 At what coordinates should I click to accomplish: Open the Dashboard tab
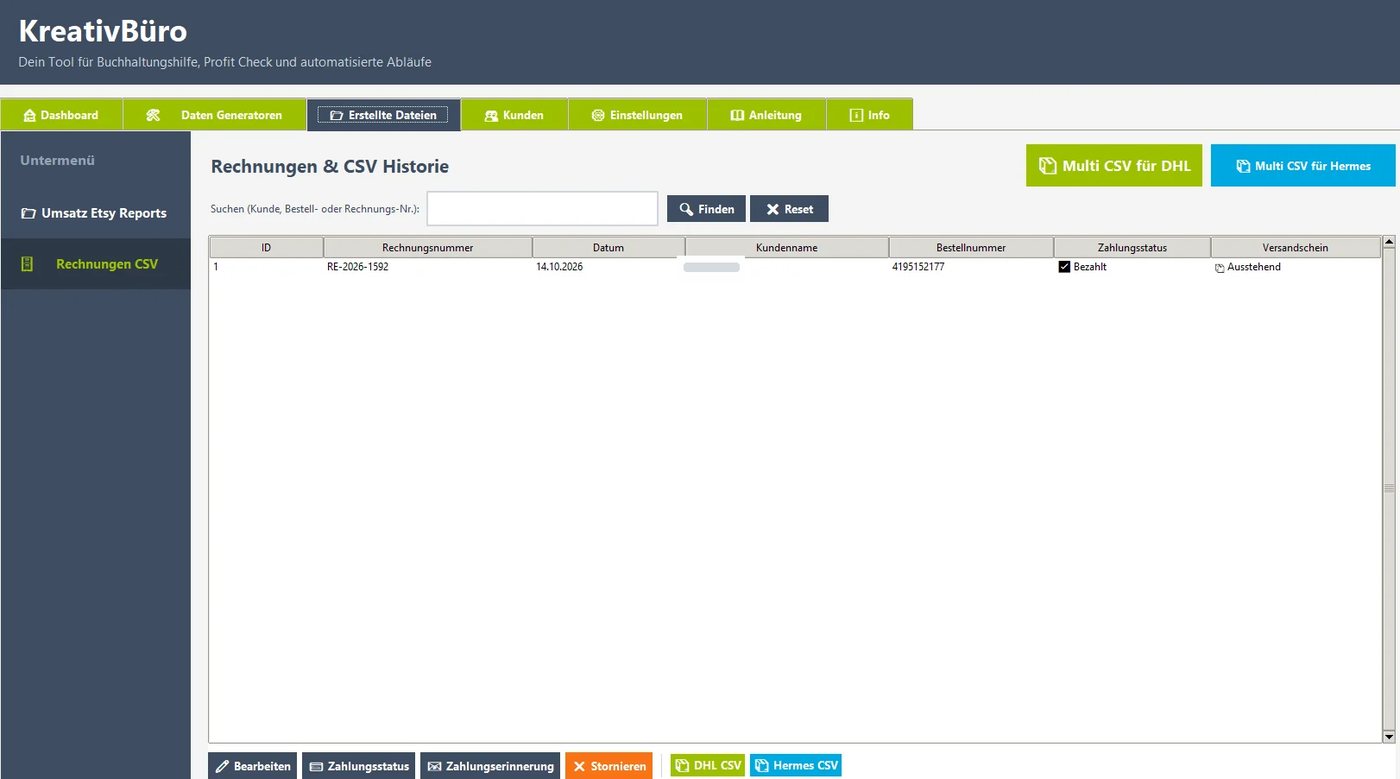coord(61,115)
